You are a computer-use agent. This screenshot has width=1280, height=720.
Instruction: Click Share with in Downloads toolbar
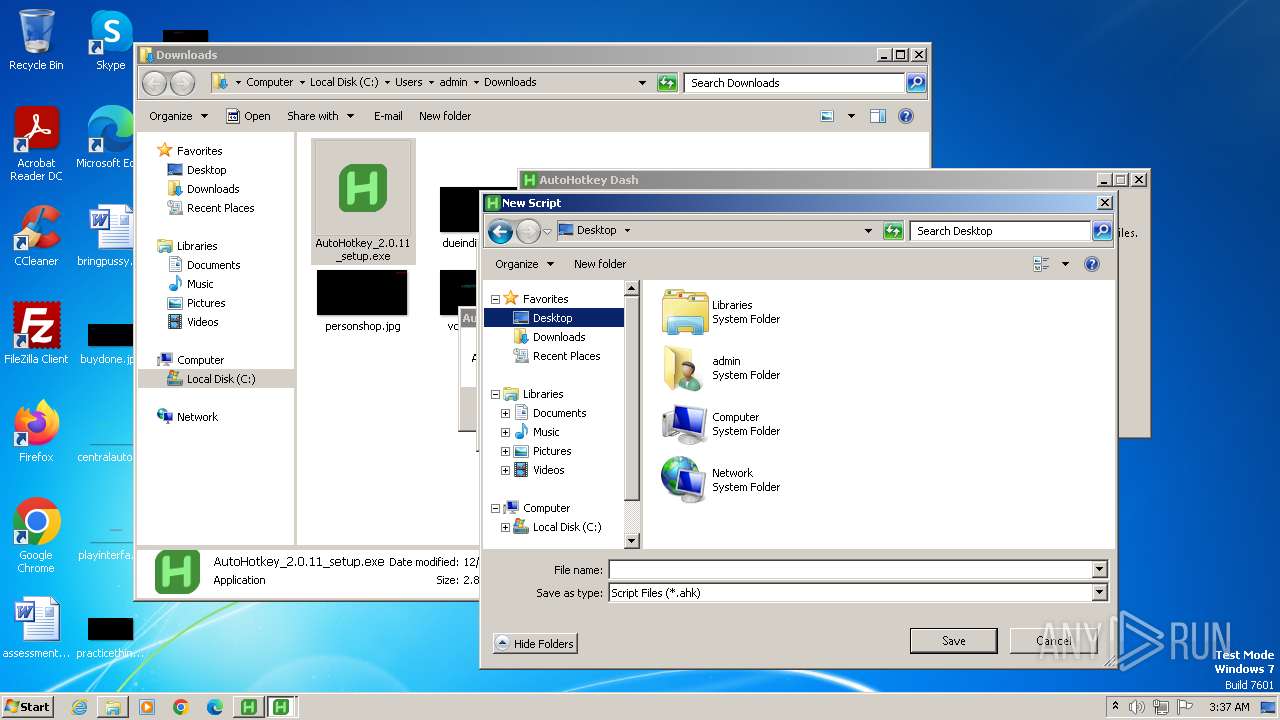pos(320,116)
